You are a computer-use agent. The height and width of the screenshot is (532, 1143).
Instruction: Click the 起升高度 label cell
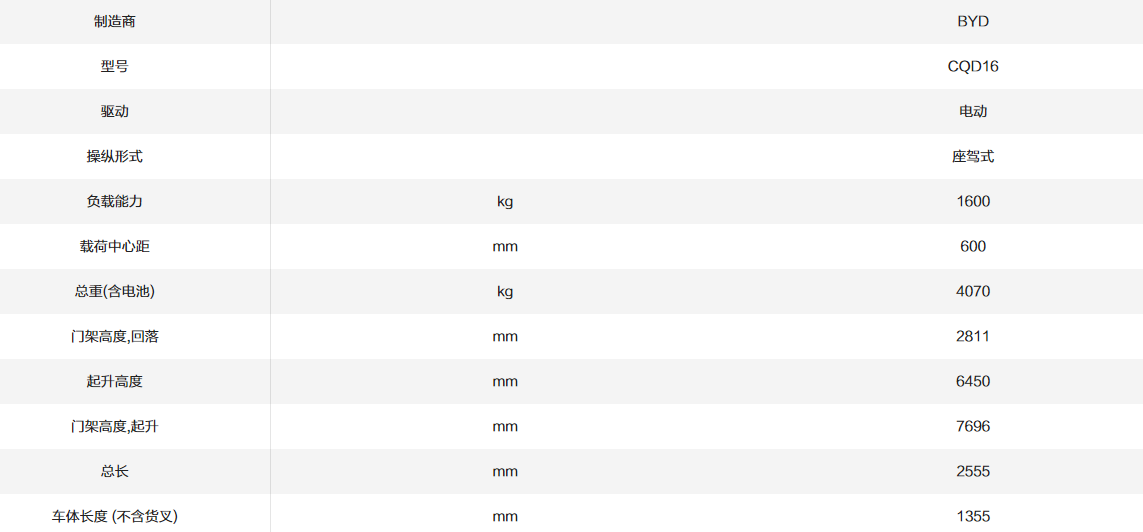pos(114,381)
